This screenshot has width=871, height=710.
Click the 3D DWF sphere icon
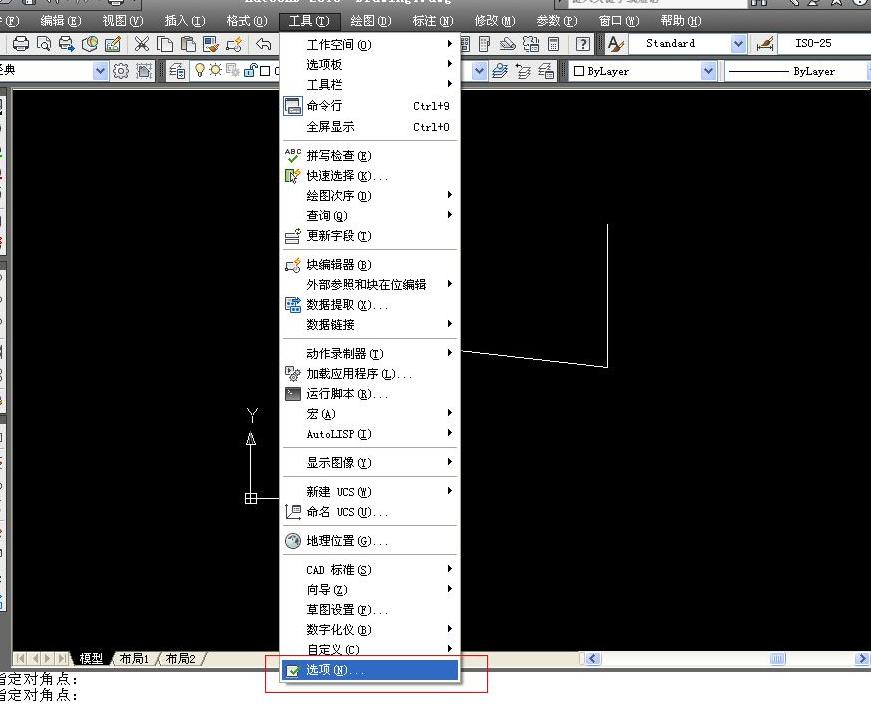tap(89, 43)
